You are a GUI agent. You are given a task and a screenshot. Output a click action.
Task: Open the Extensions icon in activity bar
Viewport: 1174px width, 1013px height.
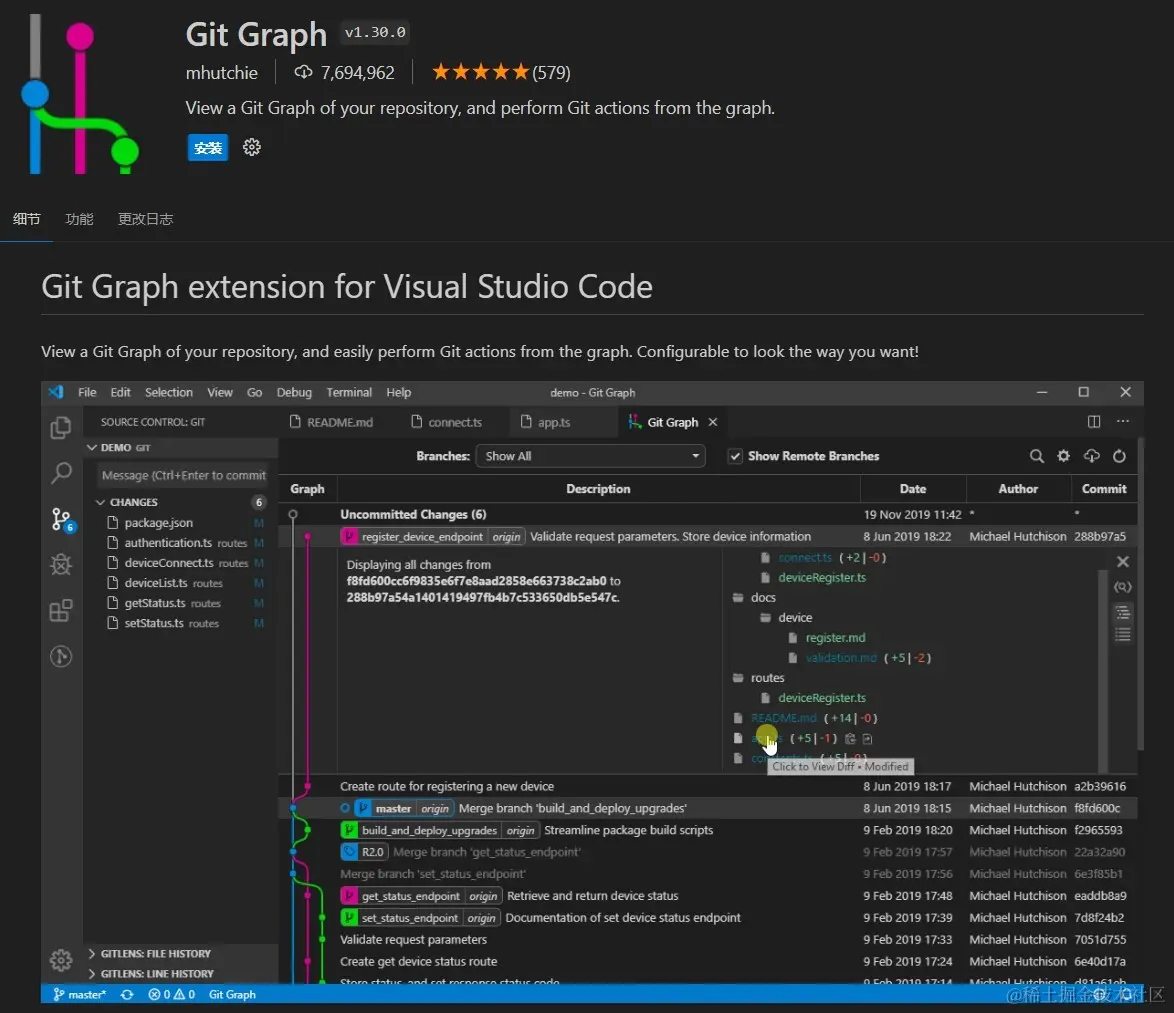click(x=61, y=610)
